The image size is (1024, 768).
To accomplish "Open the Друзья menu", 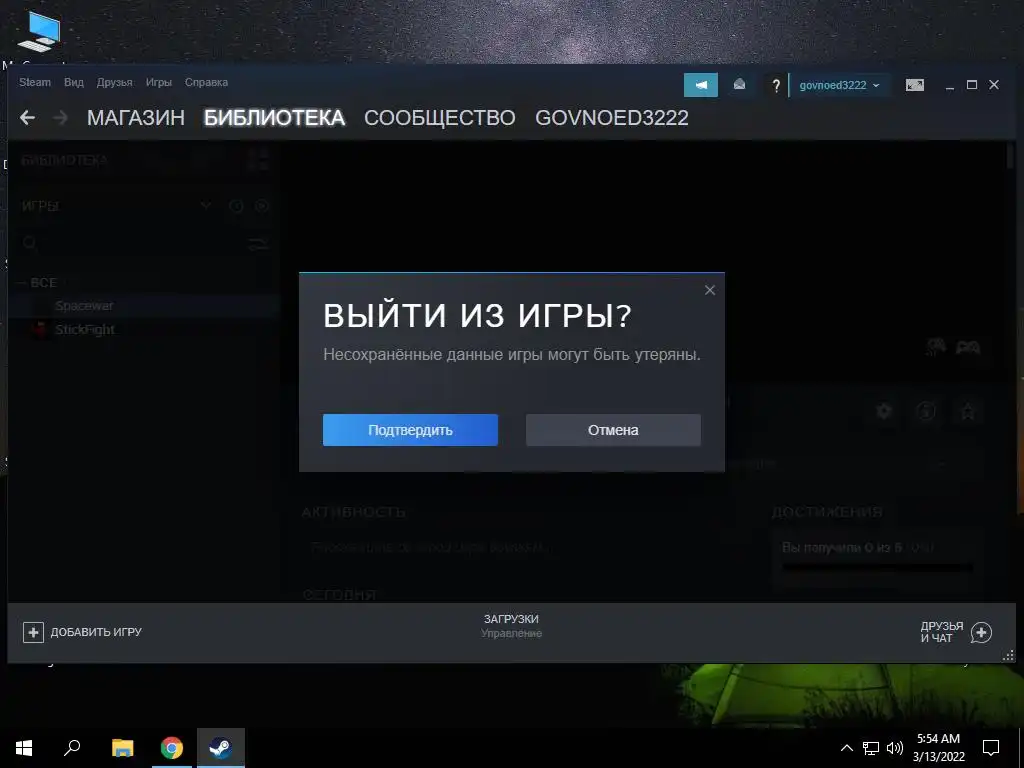I will pyautogui.click(x=114, y=82).
